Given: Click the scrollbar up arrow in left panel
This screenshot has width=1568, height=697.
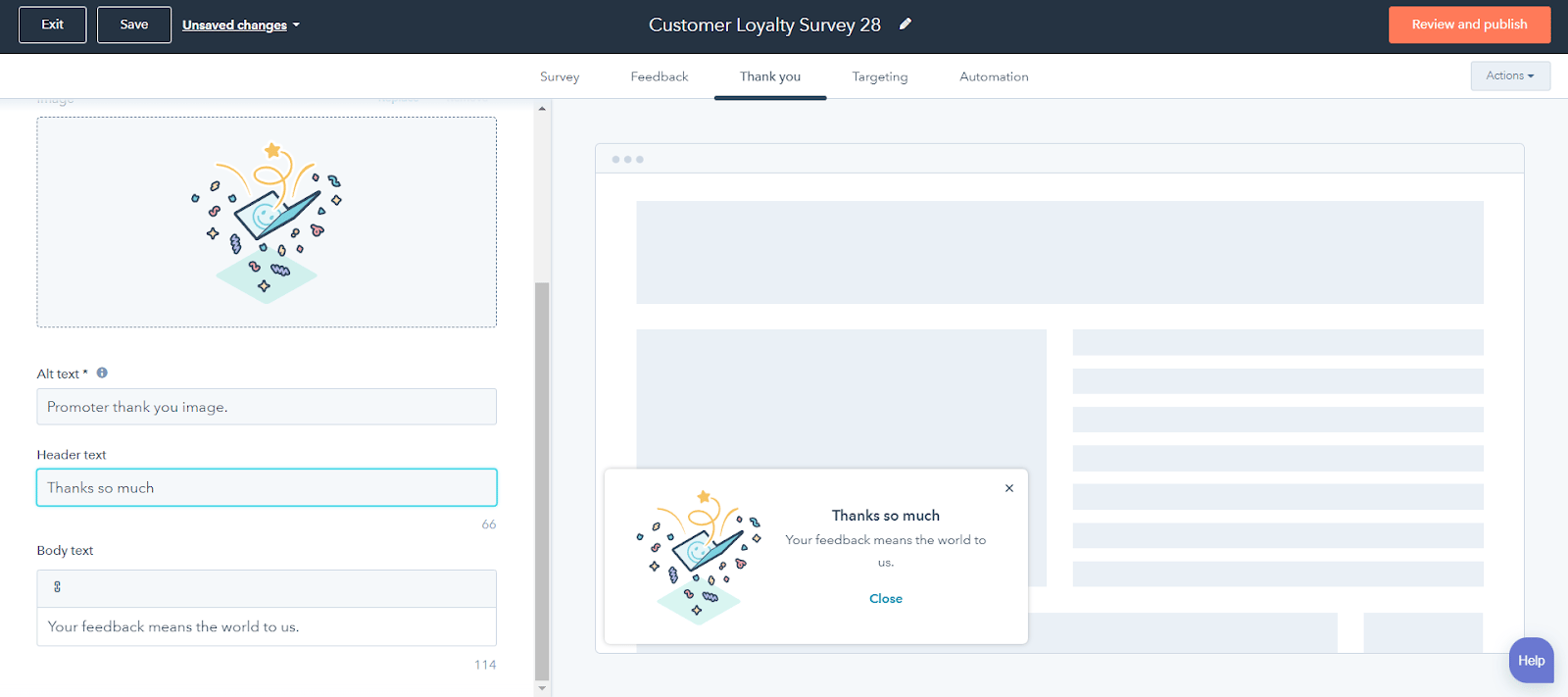Looking at the screenshot, I should click(x=542, y=109).
